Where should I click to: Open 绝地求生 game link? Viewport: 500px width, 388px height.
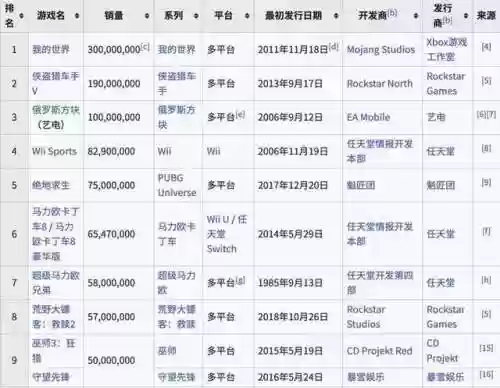tap(51, 185)
